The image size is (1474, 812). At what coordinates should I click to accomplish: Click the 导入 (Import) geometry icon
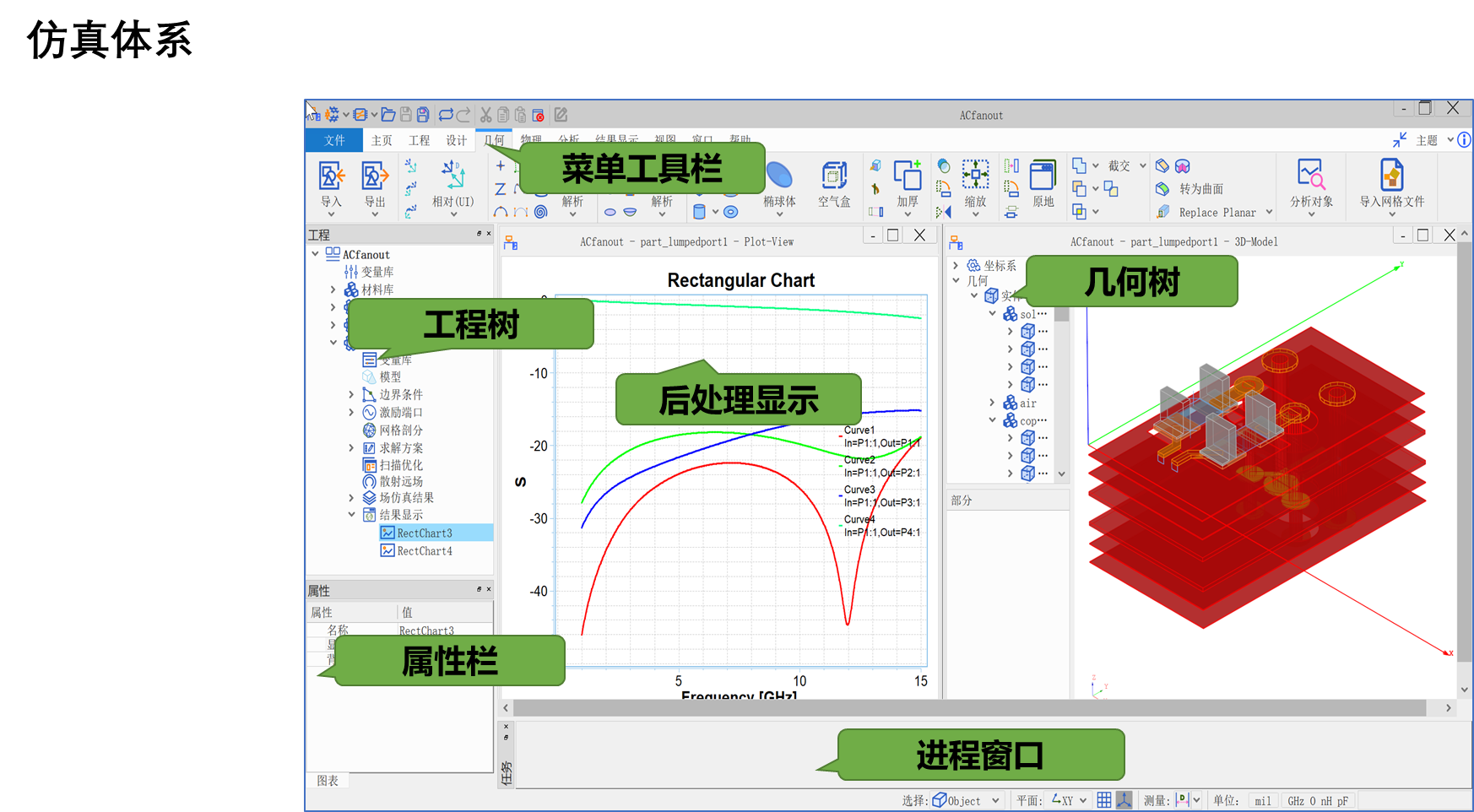pos(331,176)
